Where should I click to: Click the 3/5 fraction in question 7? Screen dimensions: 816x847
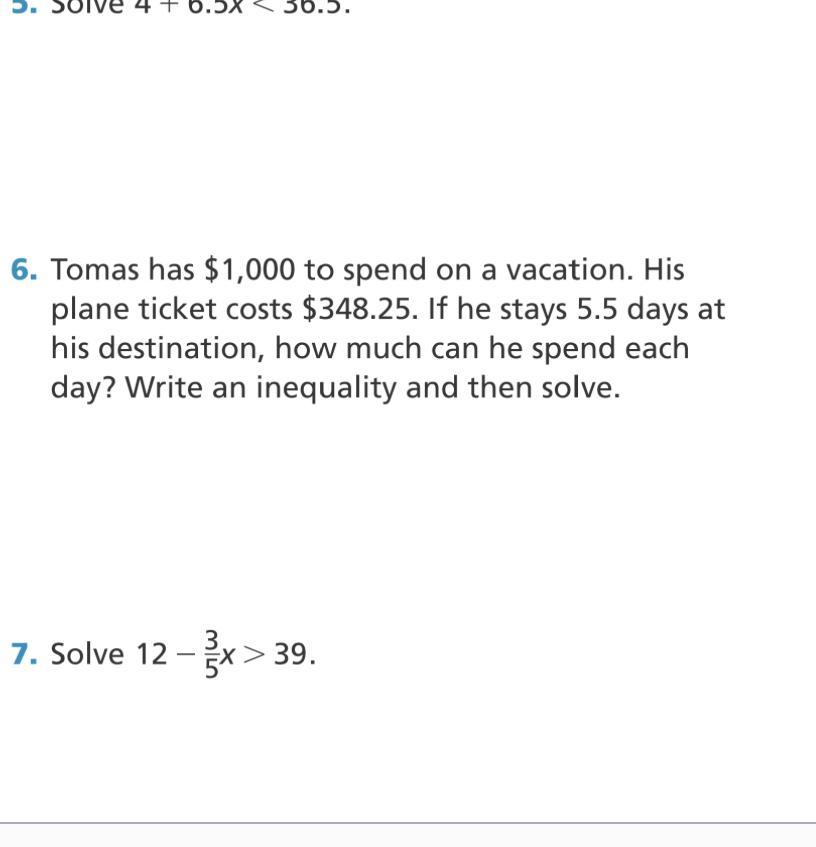211,654
